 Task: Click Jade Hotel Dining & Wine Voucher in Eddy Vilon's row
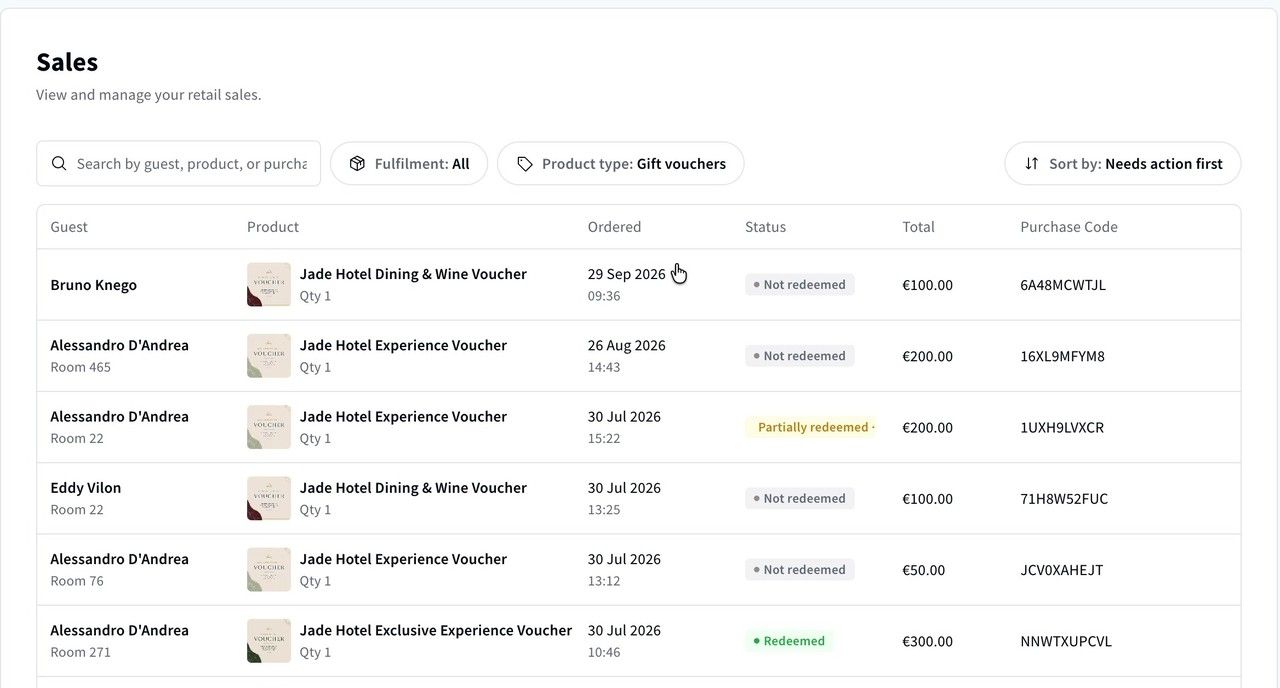(413, 488)
